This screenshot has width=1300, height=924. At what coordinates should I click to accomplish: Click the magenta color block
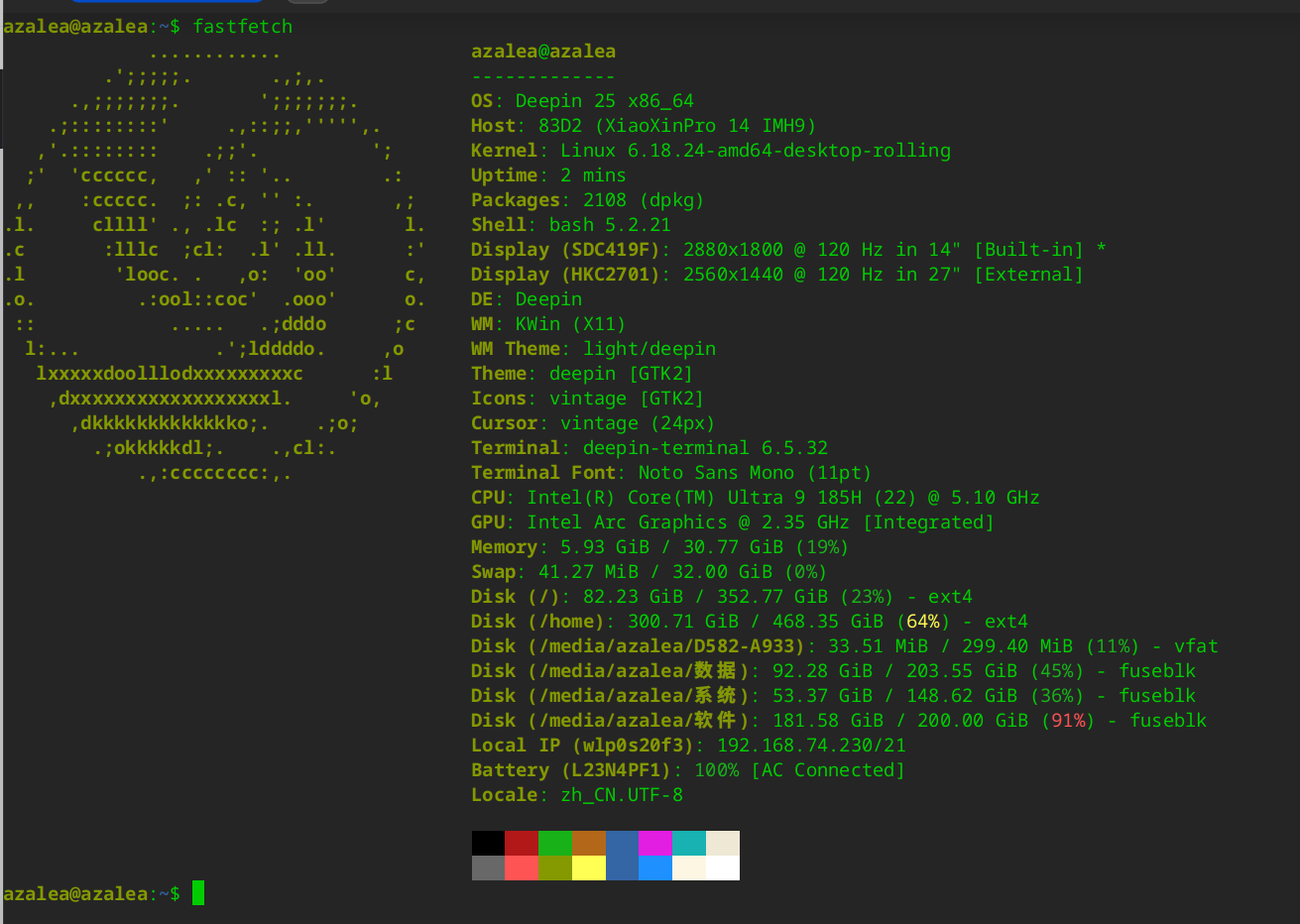(655, 843)
